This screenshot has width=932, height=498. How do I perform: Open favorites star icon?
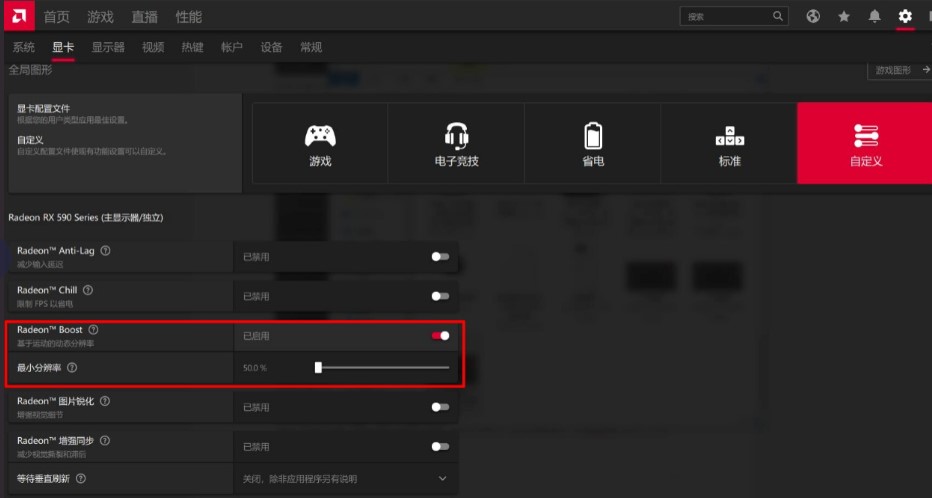tap(843, 17)
